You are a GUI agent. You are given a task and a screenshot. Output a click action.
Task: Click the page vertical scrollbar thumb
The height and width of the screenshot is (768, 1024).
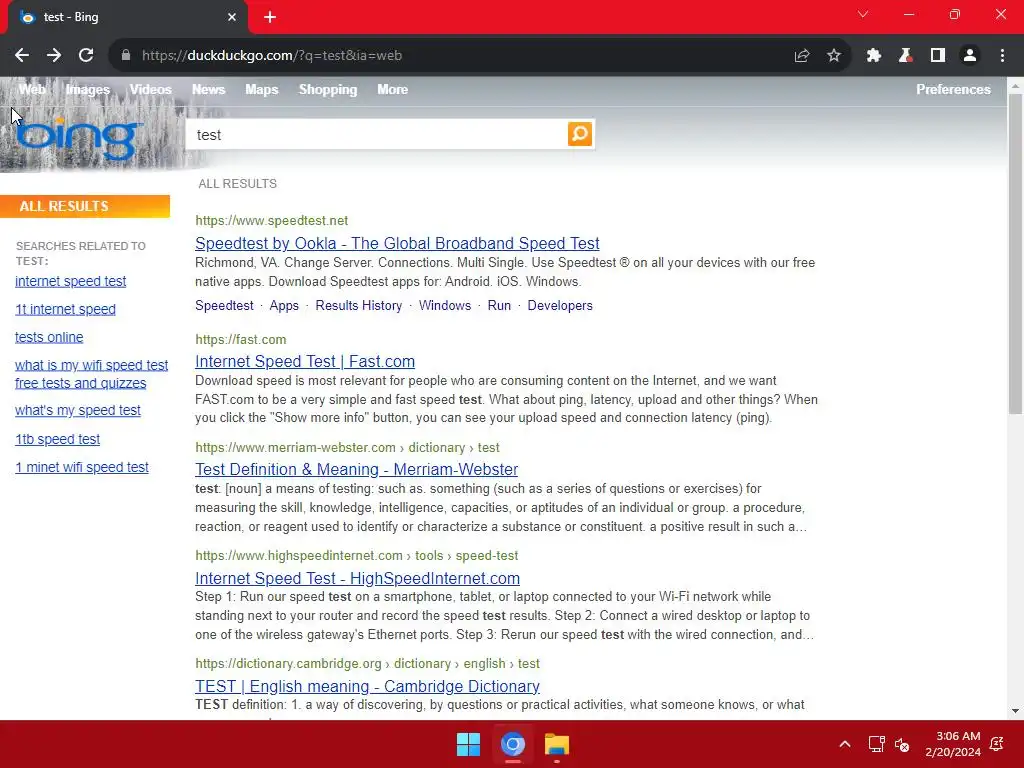[x=1015, y=253]
